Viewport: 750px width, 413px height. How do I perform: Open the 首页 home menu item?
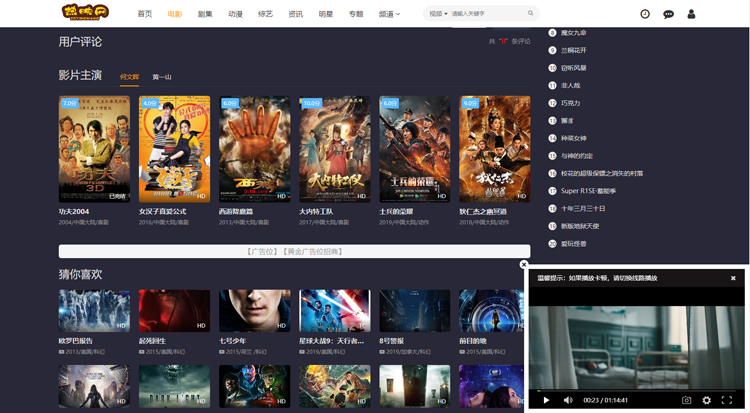(145, 14)
